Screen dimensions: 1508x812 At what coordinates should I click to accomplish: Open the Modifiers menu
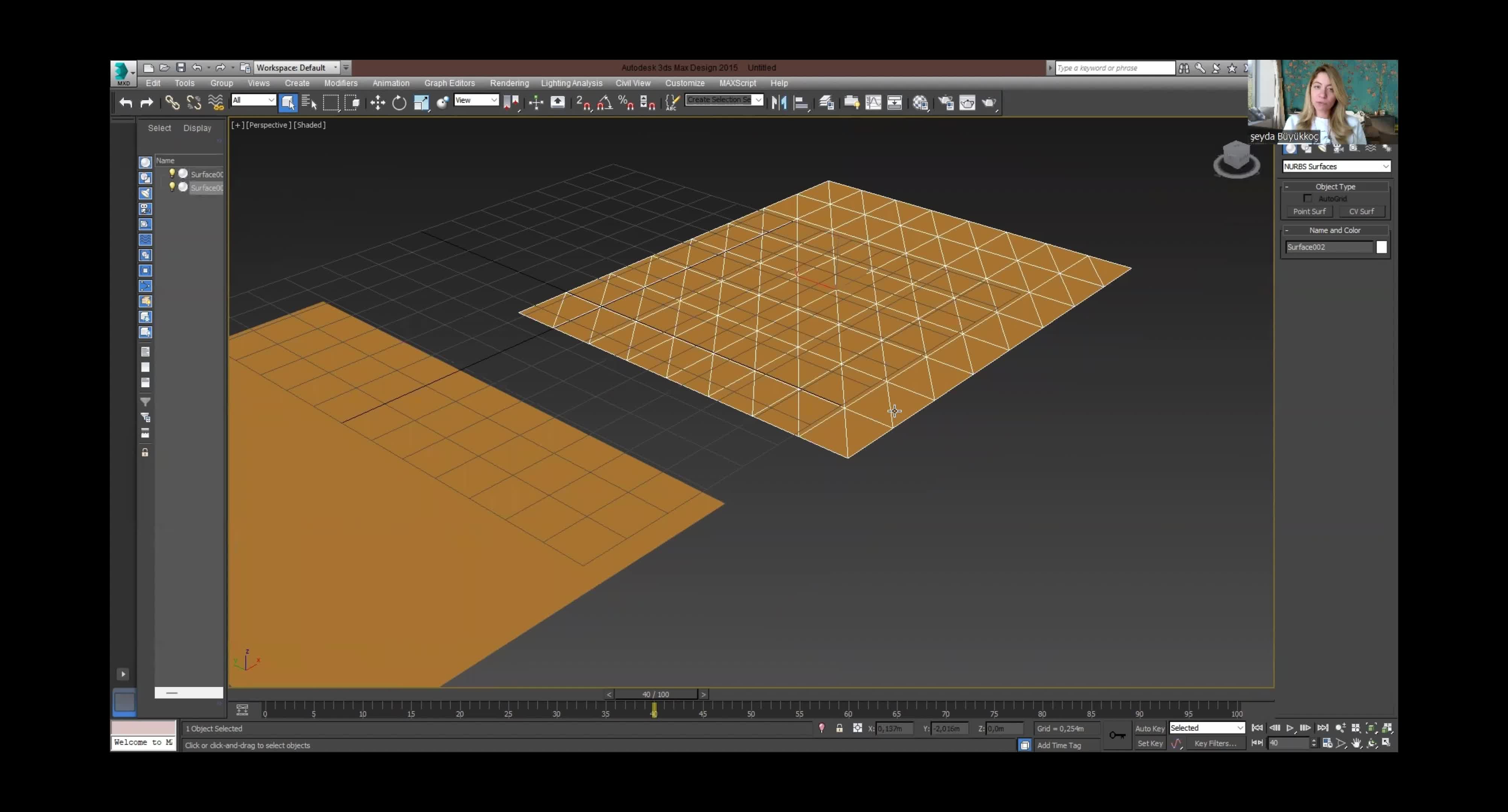341,83
